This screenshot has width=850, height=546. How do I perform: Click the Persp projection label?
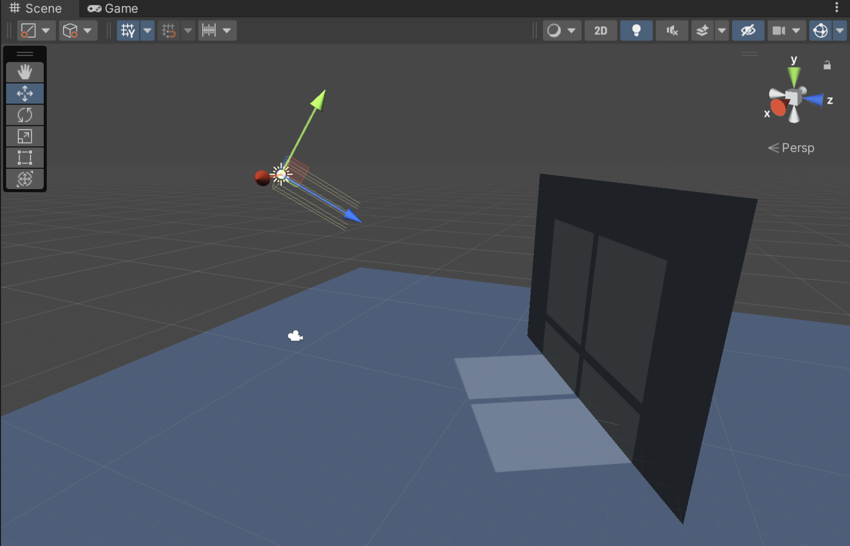pos(791,148)
